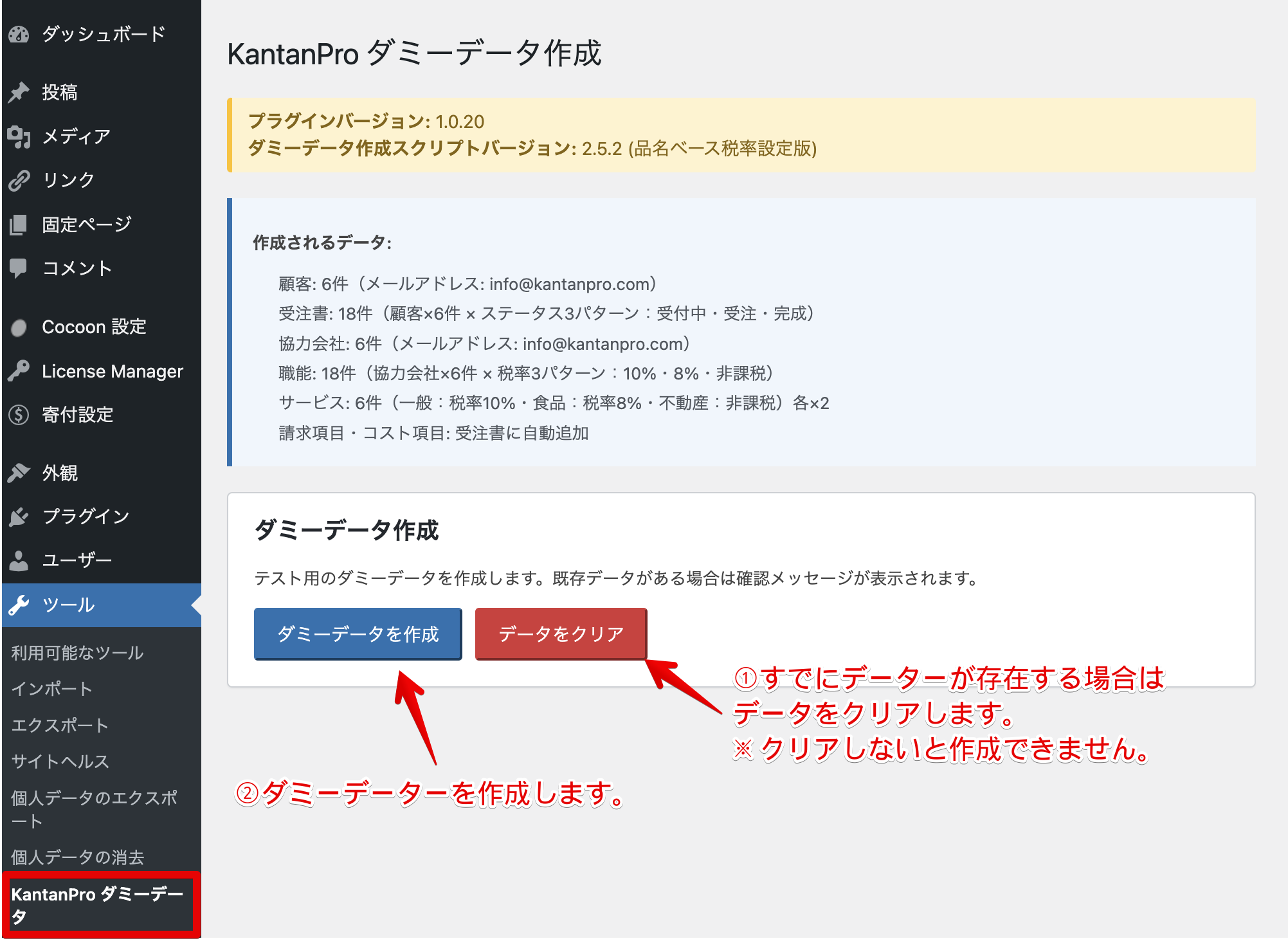This screenshot has height=941, width=1288.
Task: Open the インポート submenu item
Action: [x=52, y=689]
